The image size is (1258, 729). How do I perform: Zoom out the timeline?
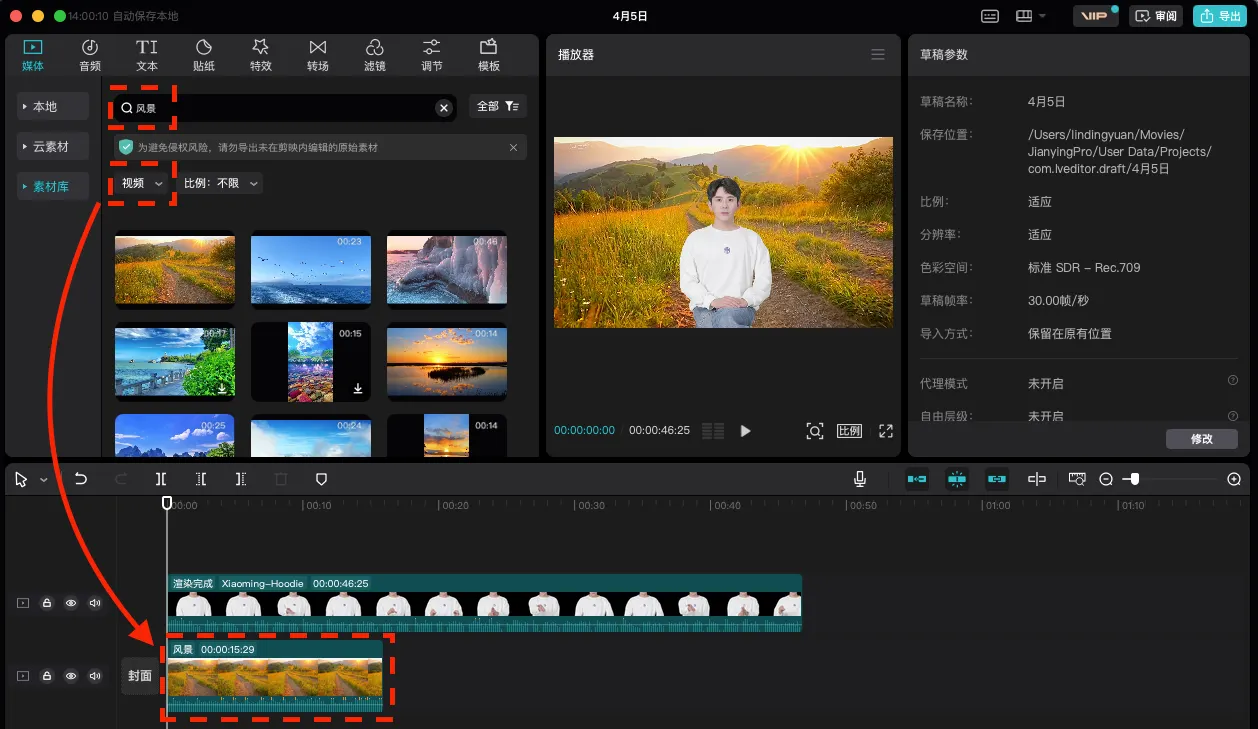click(x=1106, y=479)
